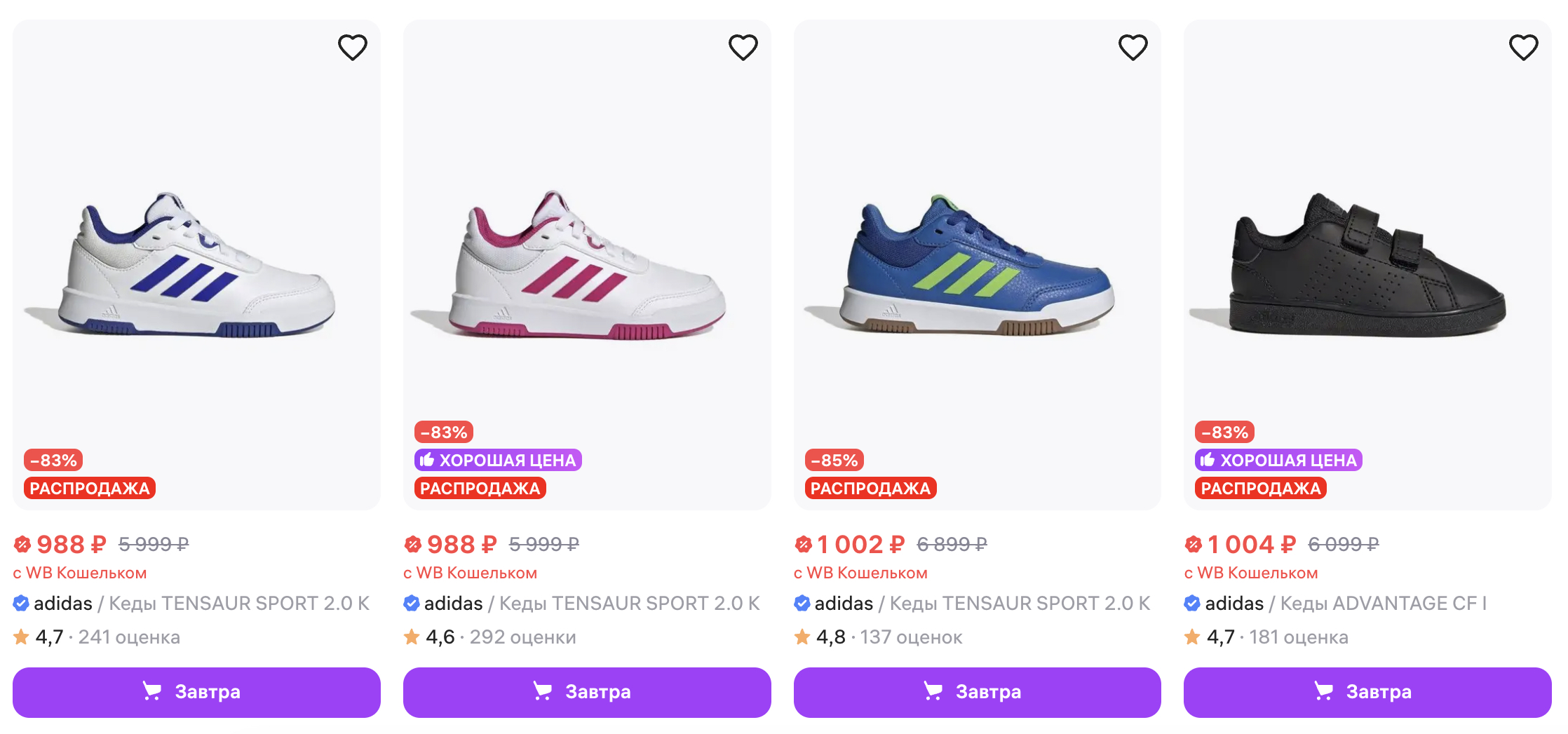Open the pink-striped adidas sneaker photo
Screen dimensions: 1568x734
pyautogui.click(x=587, y=266)
